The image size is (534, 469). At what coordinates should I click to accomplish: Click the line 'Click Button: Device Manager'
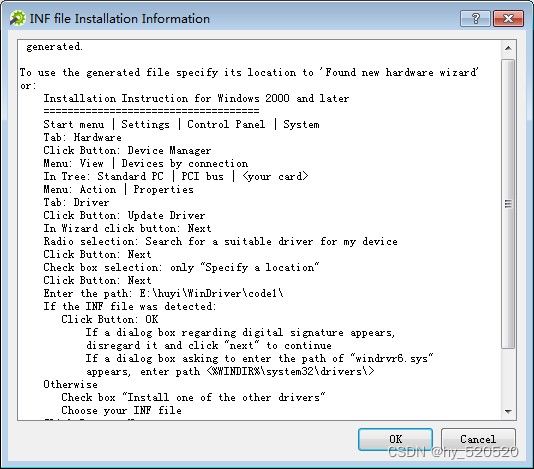click(127, 151)
